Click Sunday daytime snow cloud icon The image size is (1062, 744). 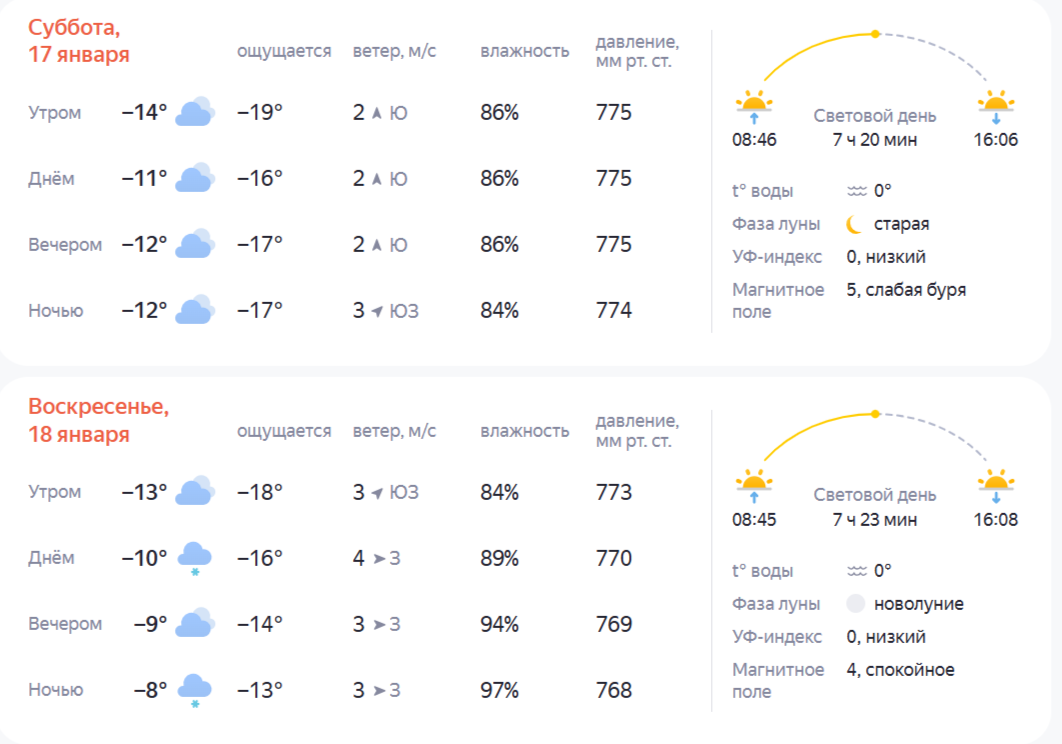(x=194, y=558)
